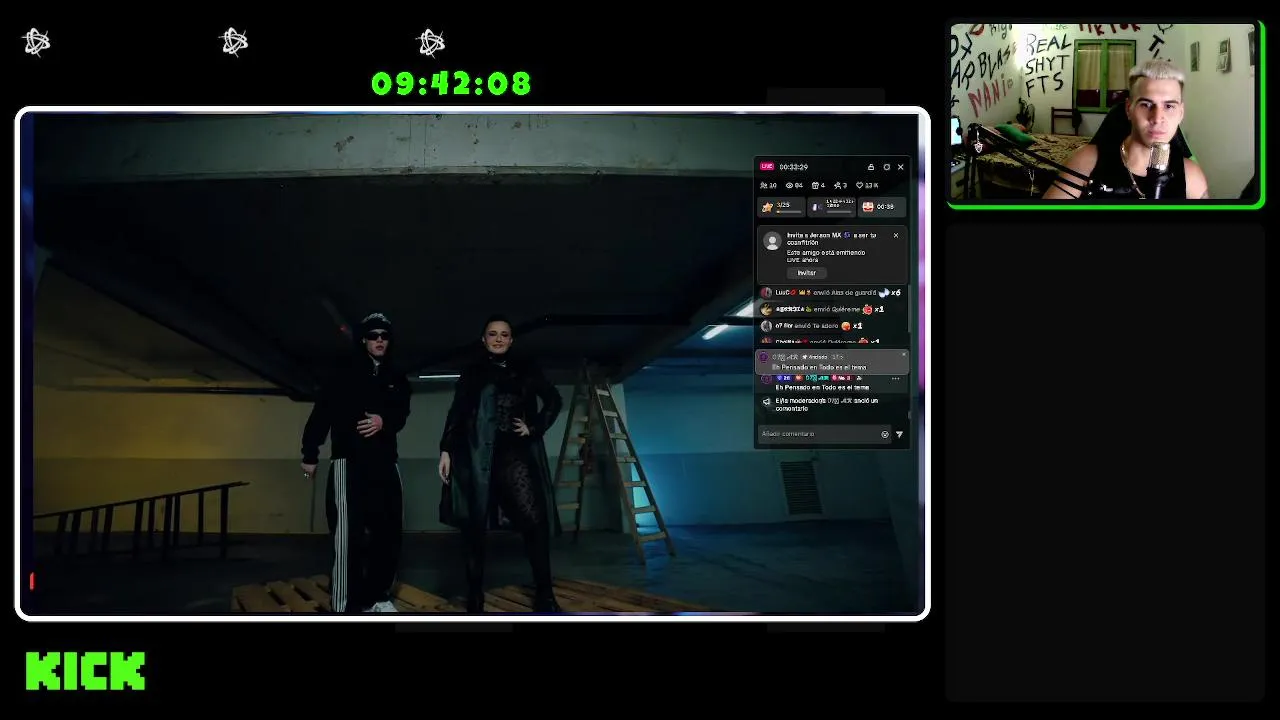Screen dimensions: 1280x720
Task: Click the webcam feed of the streamer
Action: pos(1105,113)
